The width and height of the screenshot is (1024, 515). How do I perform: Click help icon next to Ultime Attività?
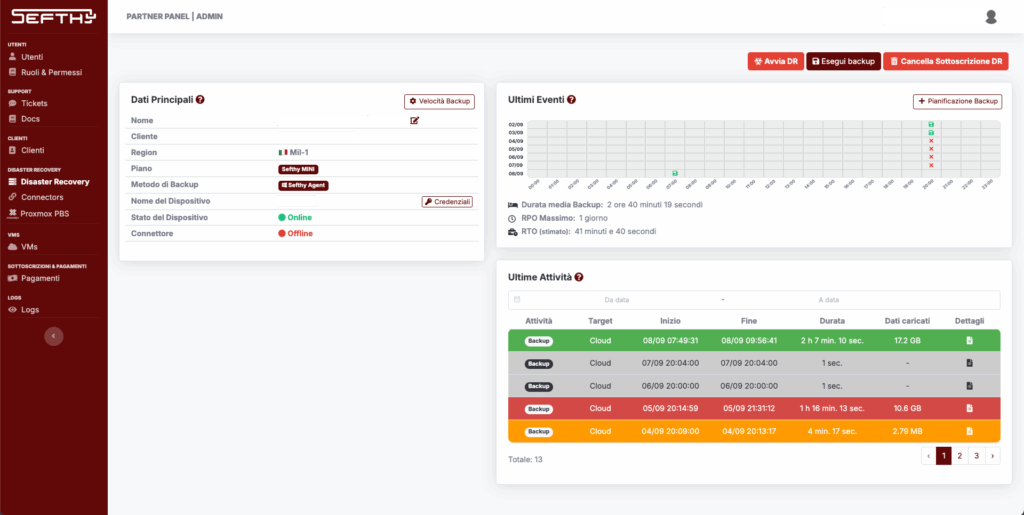pyautogui.click(x=579, y=277)
